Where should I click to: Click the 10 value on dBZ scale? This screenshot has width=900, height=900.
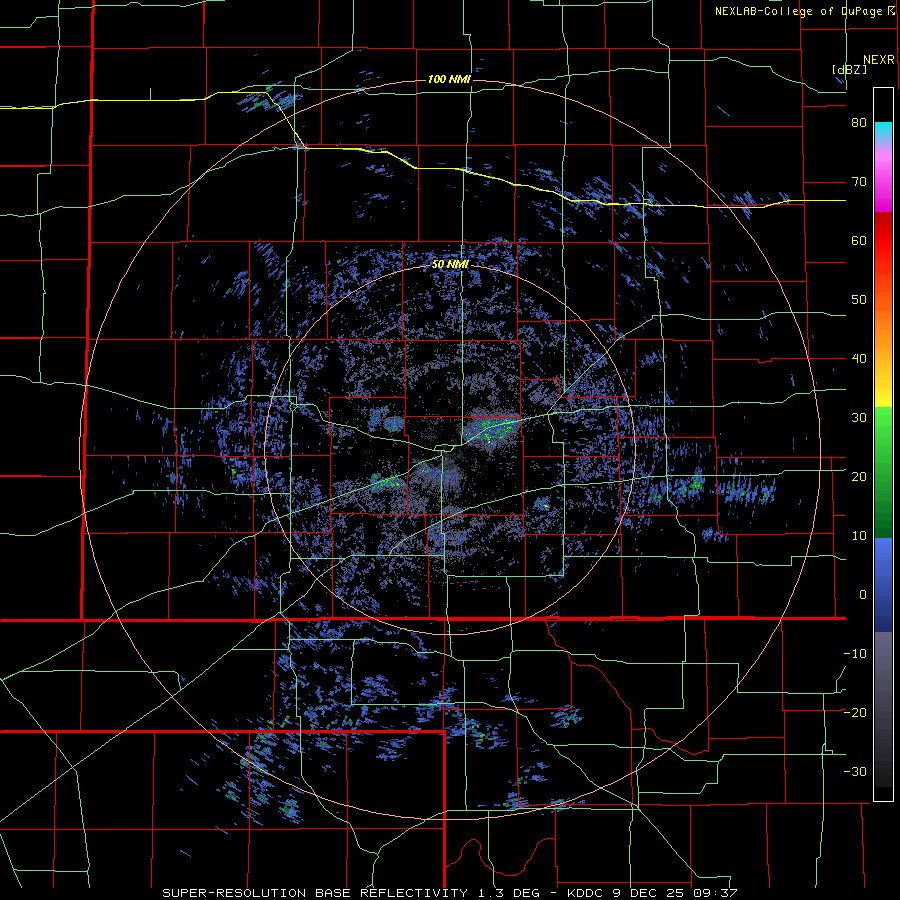[x=859, y=536]
